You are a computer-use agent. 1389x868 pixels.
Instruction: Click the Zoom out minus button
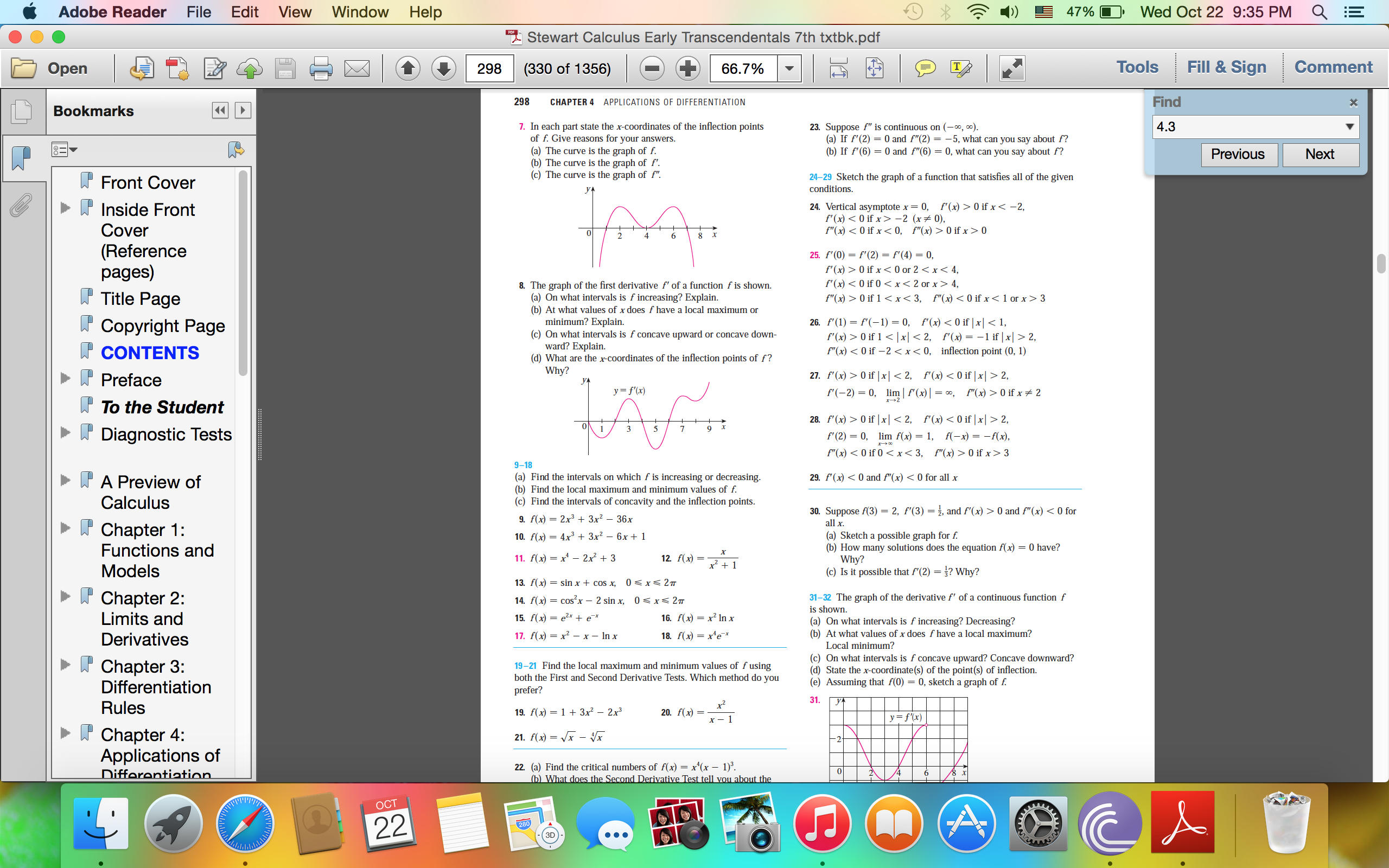click(652, 68)
